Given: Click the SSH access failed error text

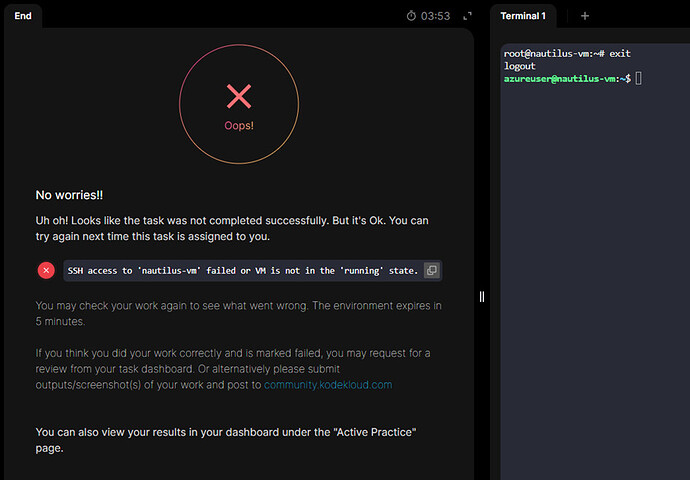Looking at the screenshot, I should tap(242, 270).
